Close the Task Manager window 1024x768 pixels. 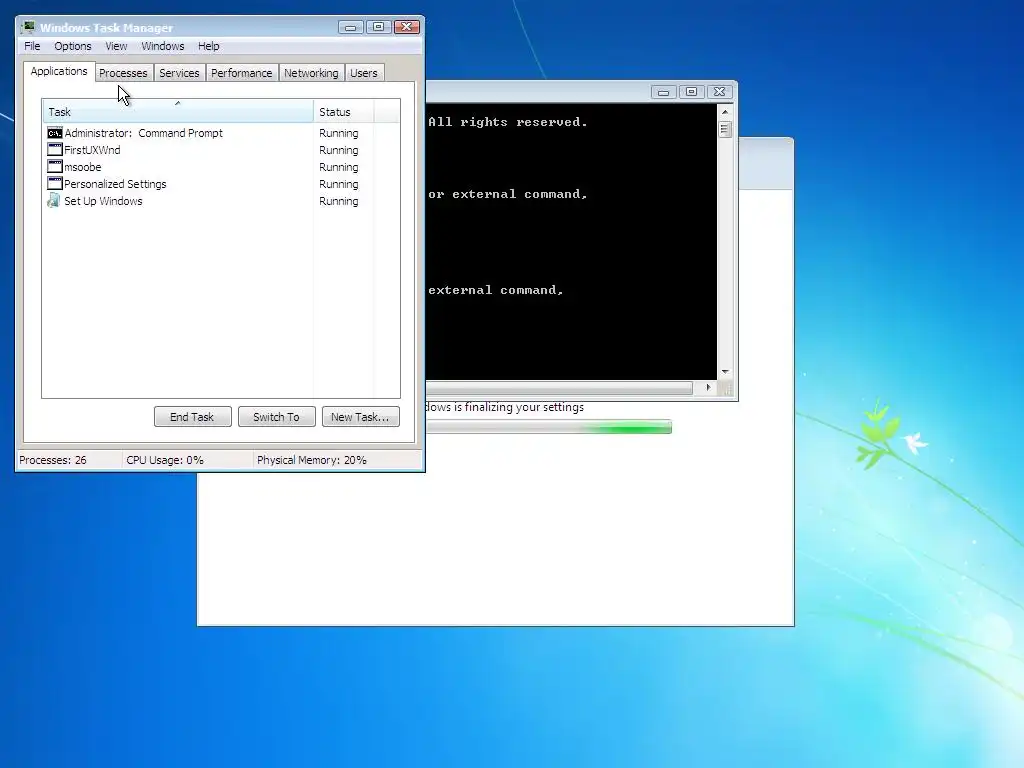click(x=407, y=27)
